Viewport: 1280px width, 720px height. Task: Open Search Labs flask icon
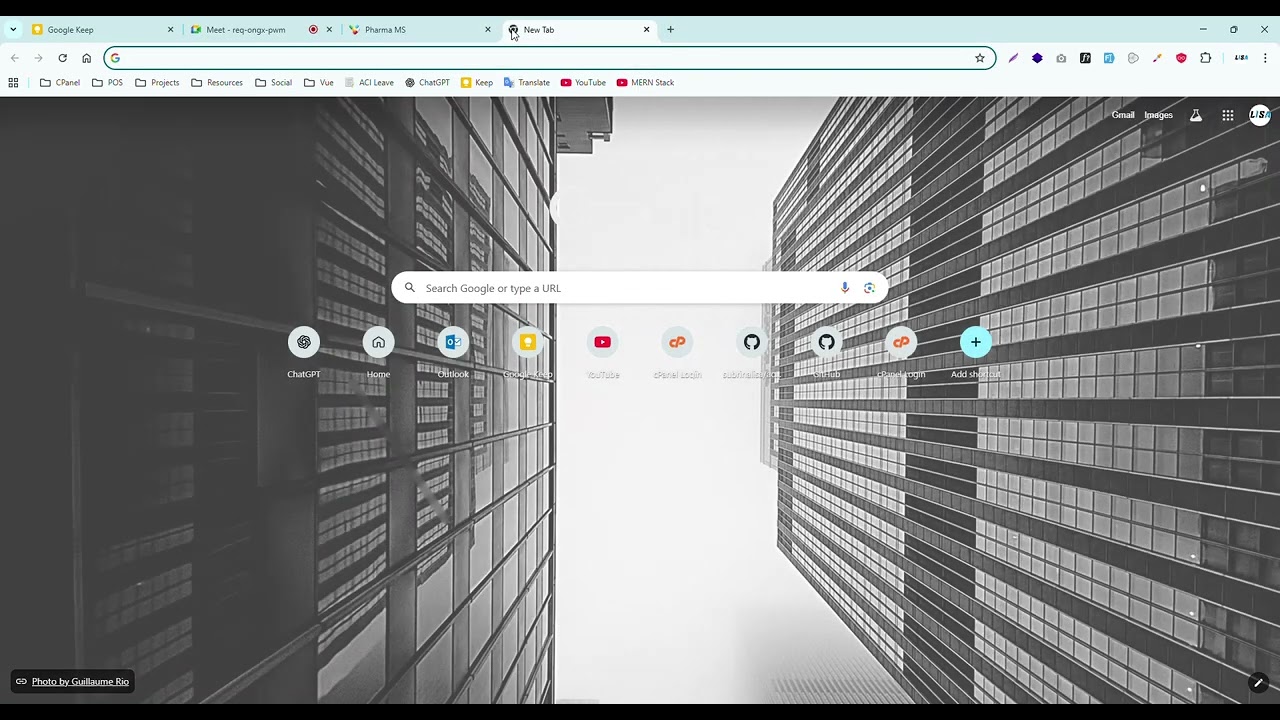coord(1195,115)
